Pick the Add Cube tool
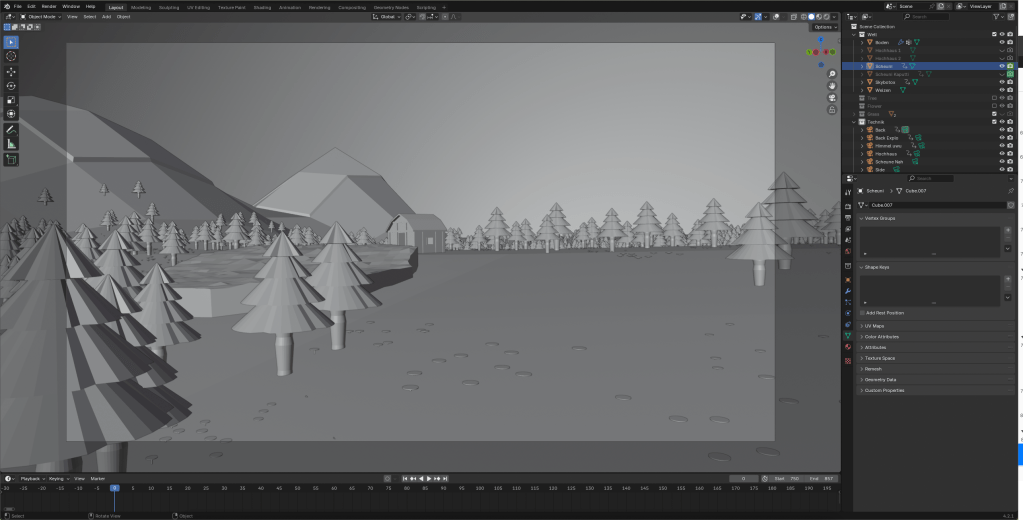Image resolution: width=1023 pixels, height=520 pixels. tap(11, 159)
